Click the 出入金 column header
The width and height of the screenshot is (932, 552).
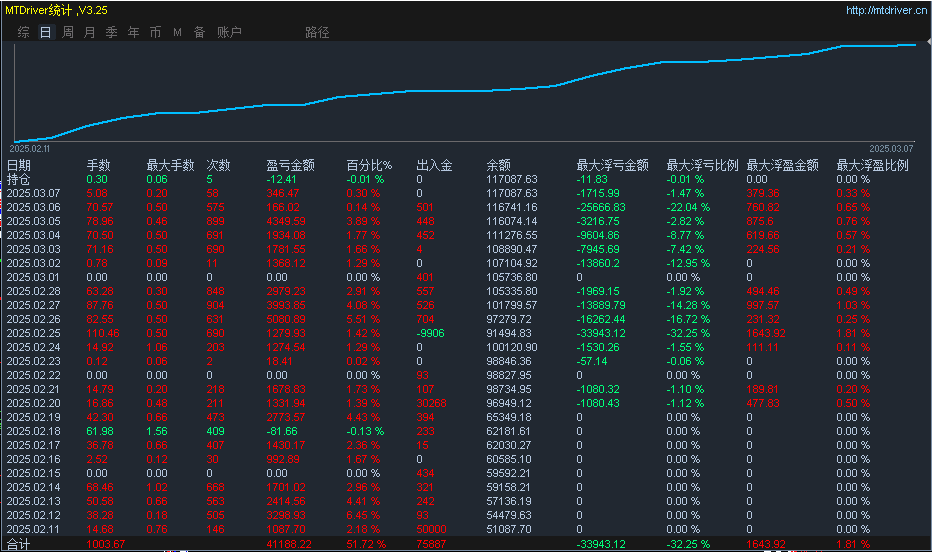click(x=434, y=165)
